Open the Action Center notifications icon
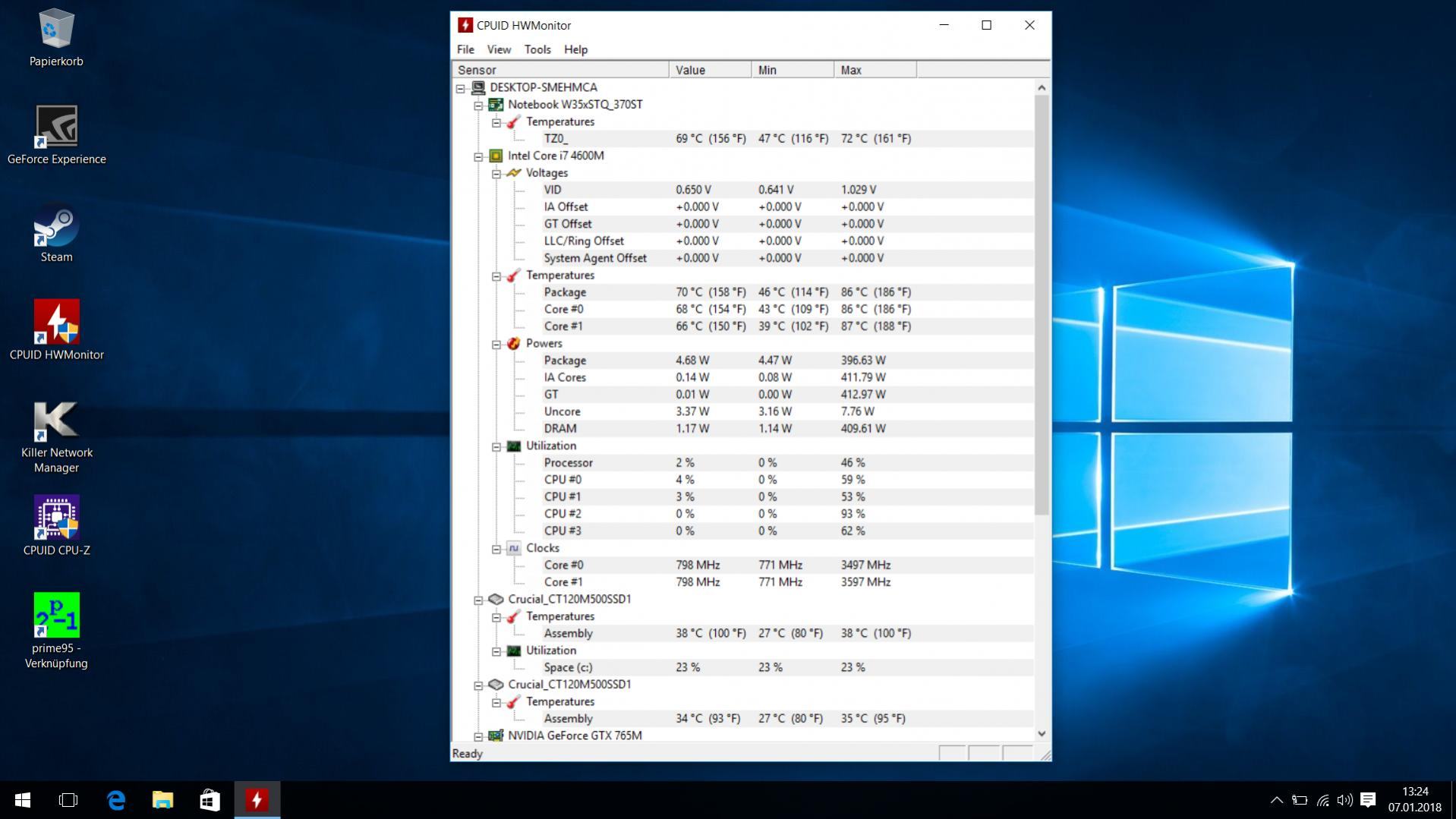 pos(1368,800)
